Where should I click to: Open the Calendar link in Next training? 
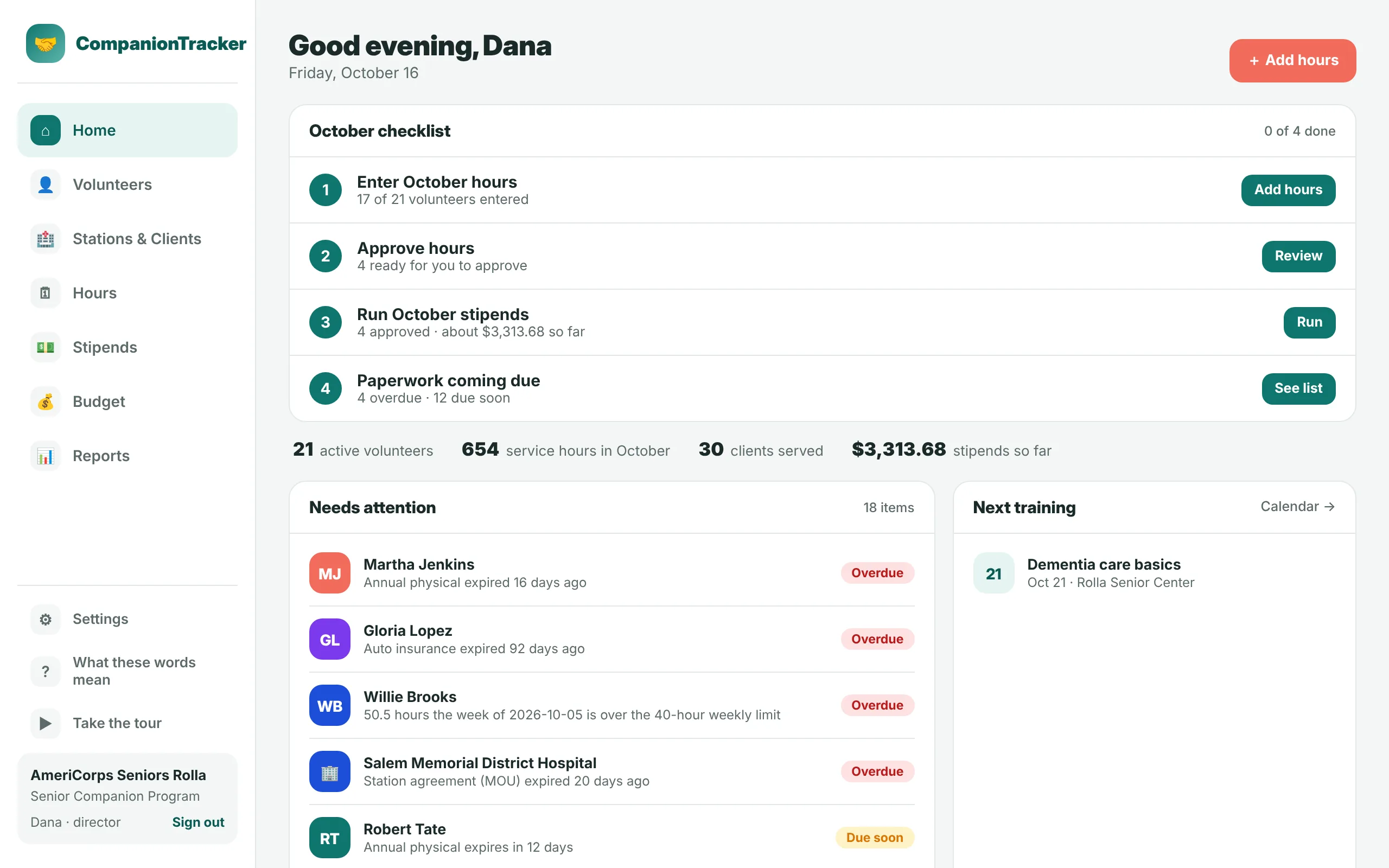[x=1298, y=506]
